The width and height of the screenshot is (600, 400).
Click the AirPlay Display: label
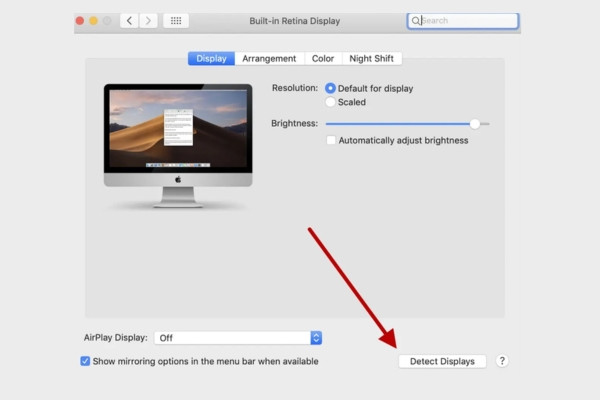click(x=116, y=338)
